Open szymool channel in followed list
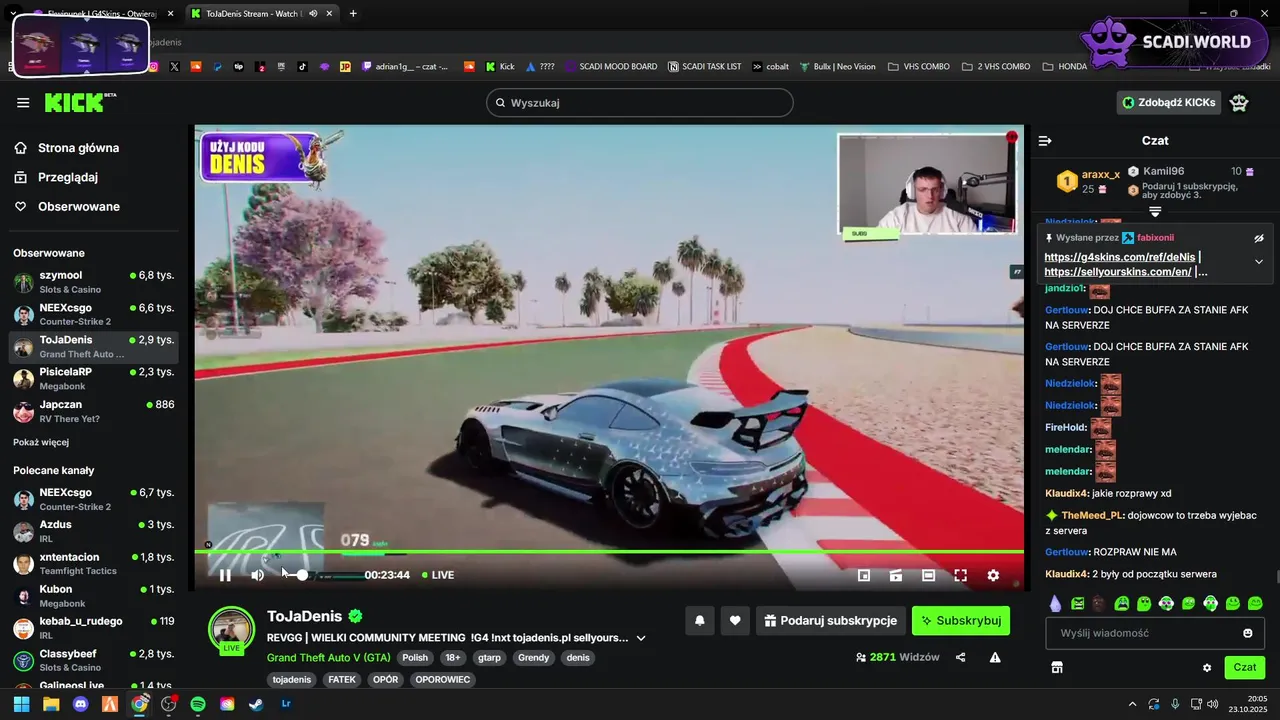Viewport: 1280px width, 720px height. point(94,282)
